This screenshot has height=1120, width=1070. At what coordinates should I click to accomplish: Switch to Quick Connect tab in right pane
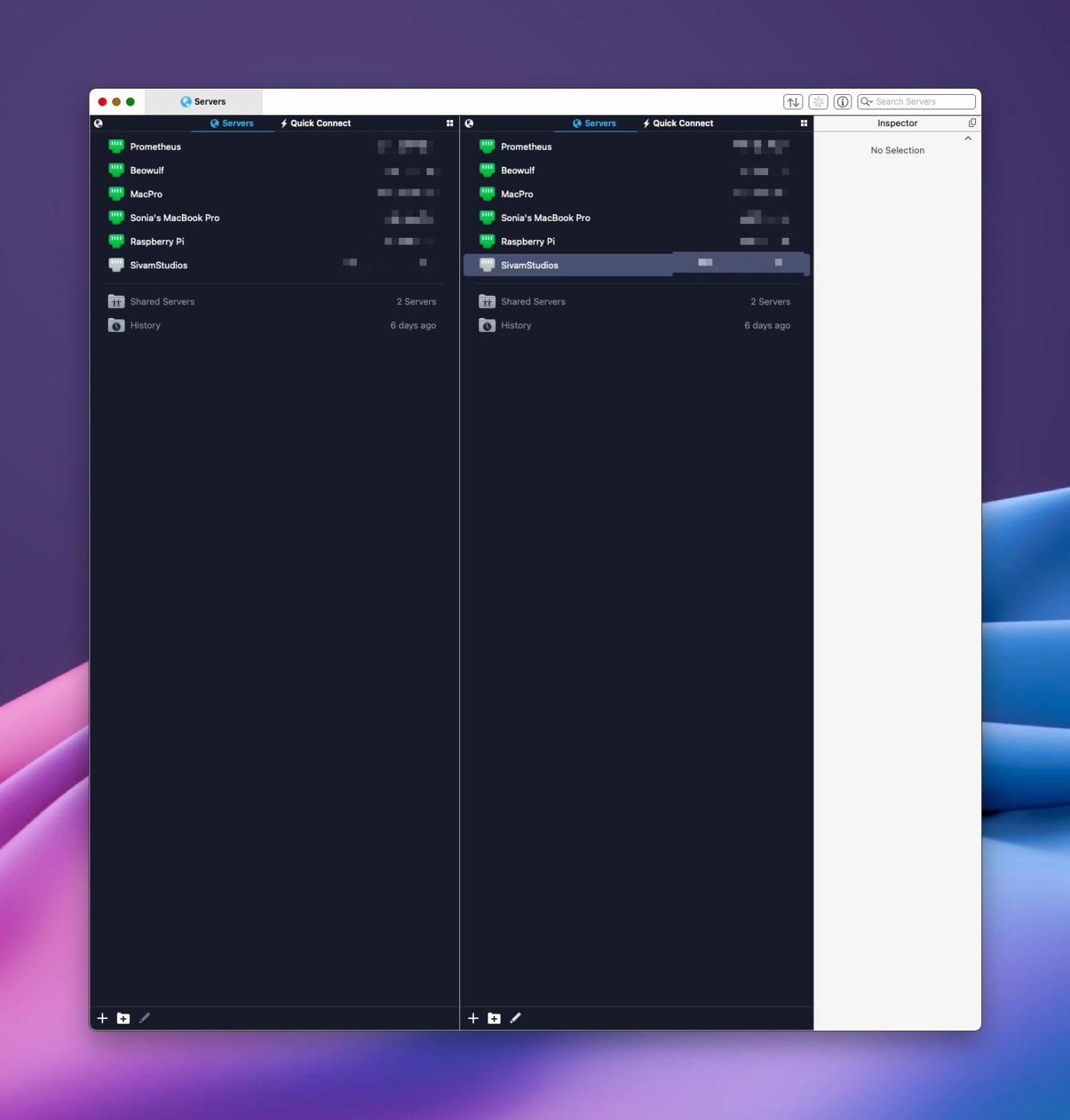(678, 123)
